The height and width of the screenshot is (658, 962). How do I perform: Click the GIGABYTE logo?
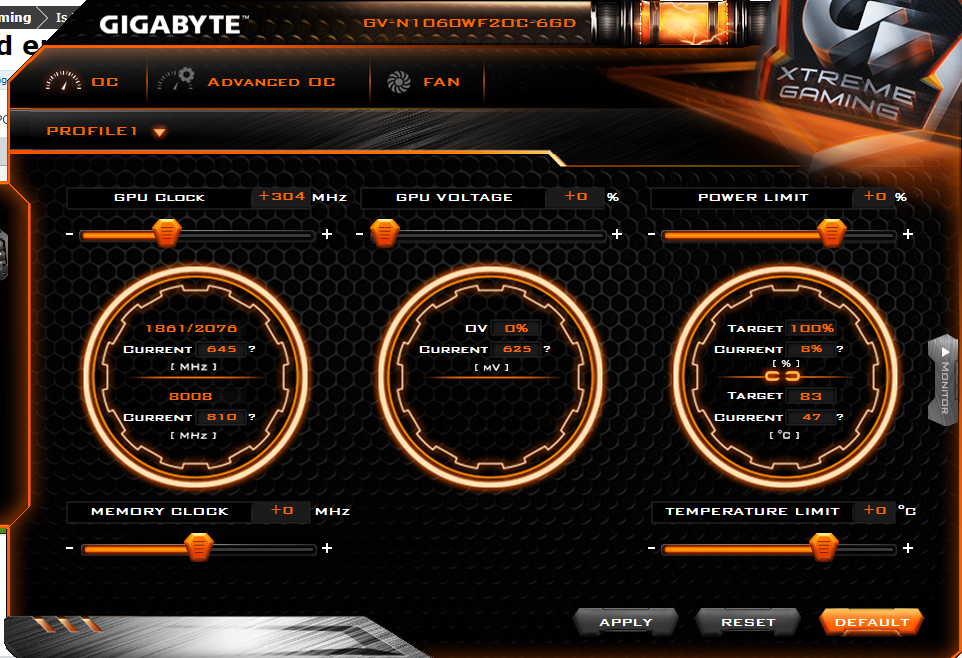point(174,25)
